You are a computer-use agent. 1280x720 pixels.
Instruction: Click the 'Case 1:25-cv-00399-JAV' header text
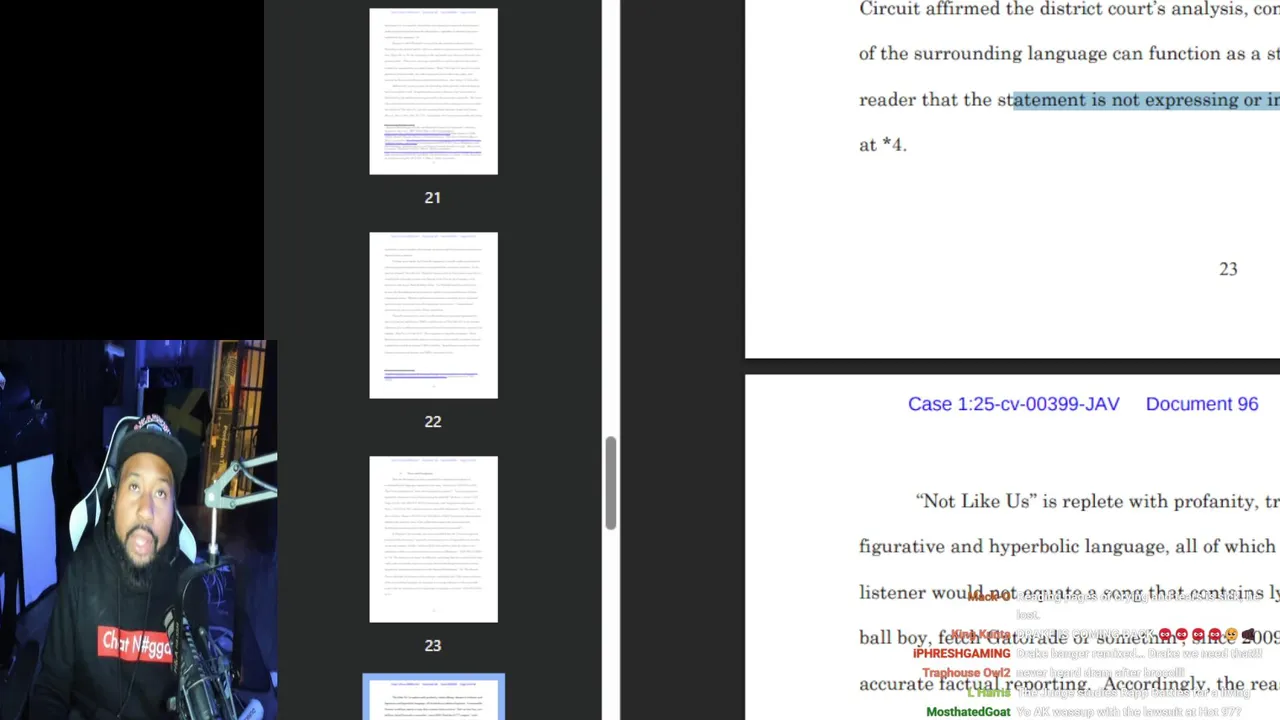tap(1013, 404)
